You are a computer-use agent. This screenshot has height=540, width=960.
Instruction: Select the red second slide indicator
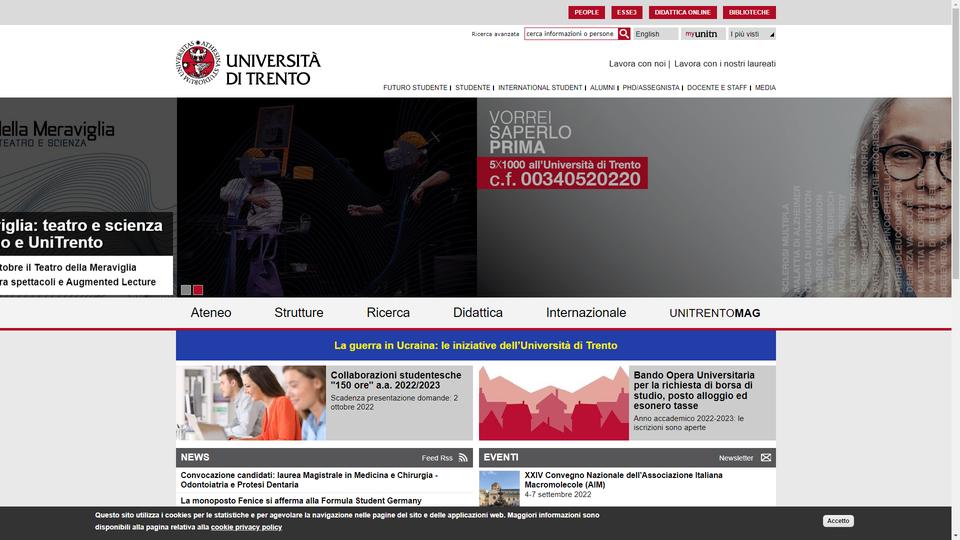point(198,290)
